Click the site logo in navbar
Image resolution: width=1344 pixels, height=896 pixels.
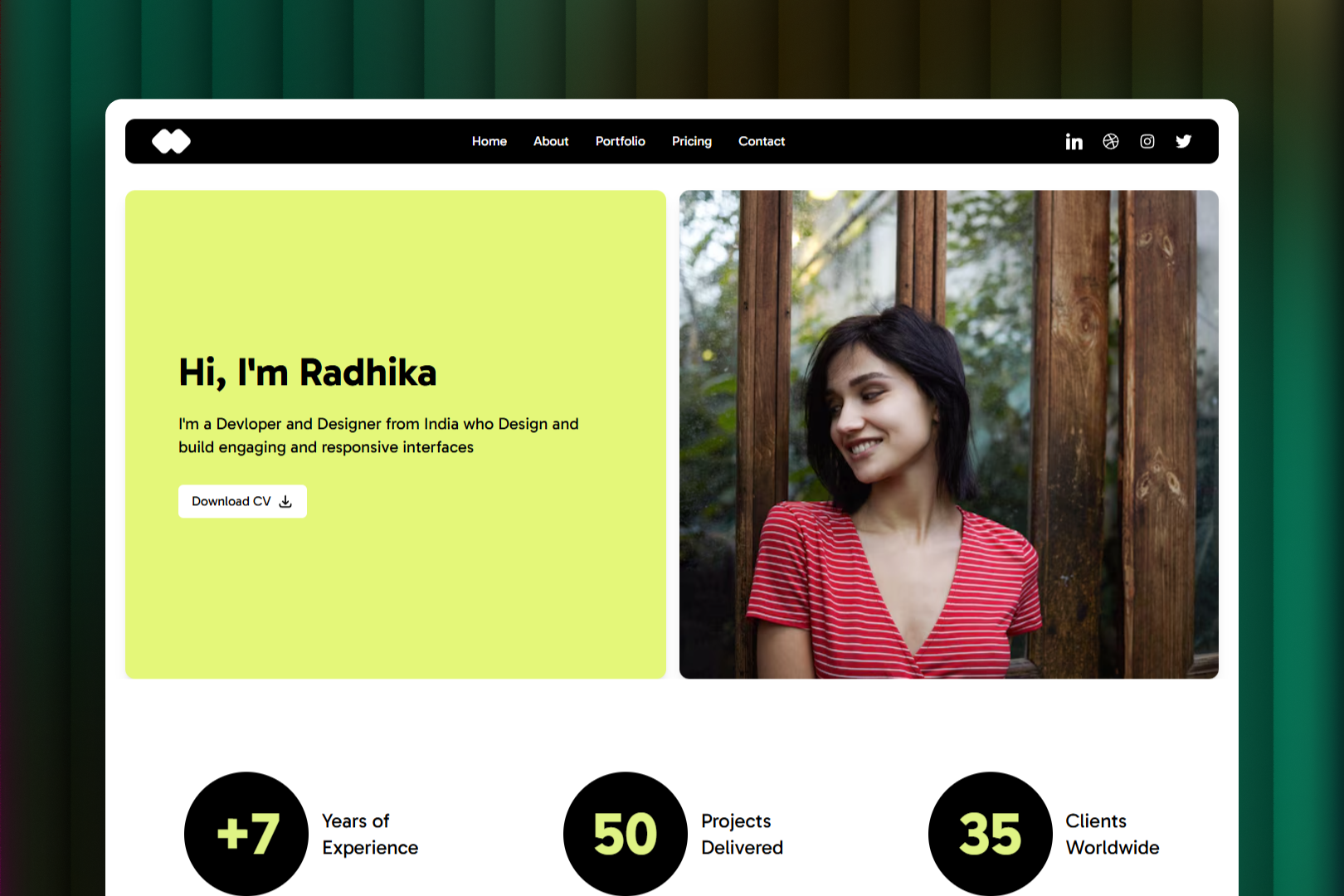172,142
